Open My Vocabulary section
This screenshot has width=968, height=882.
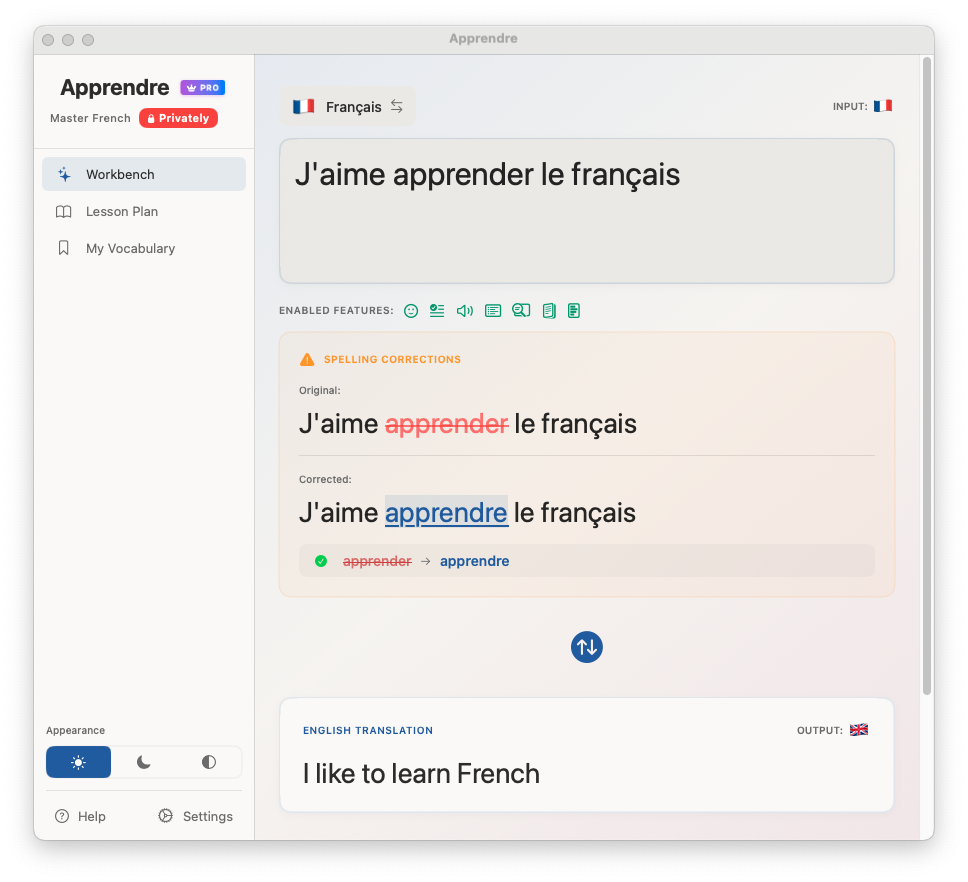coord(129,248)
